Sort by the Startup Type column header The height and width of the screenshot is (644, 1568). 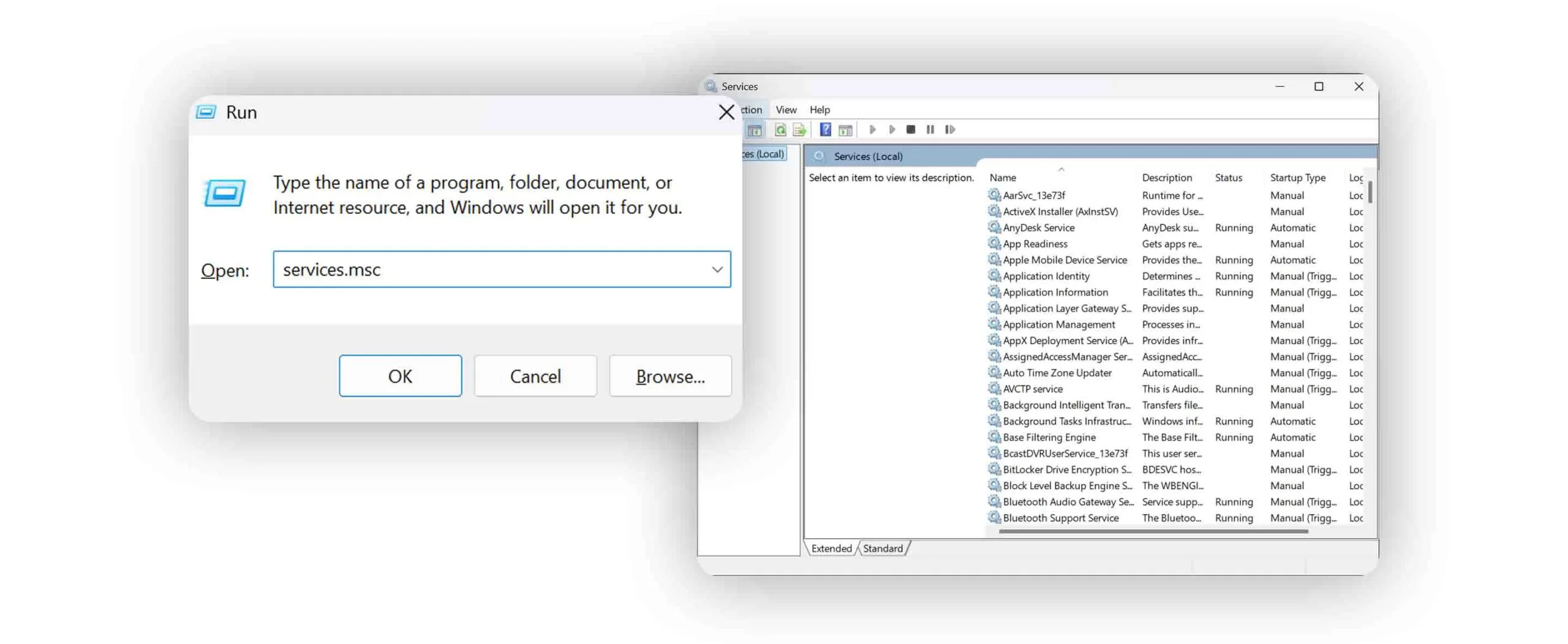point(1297,178)
